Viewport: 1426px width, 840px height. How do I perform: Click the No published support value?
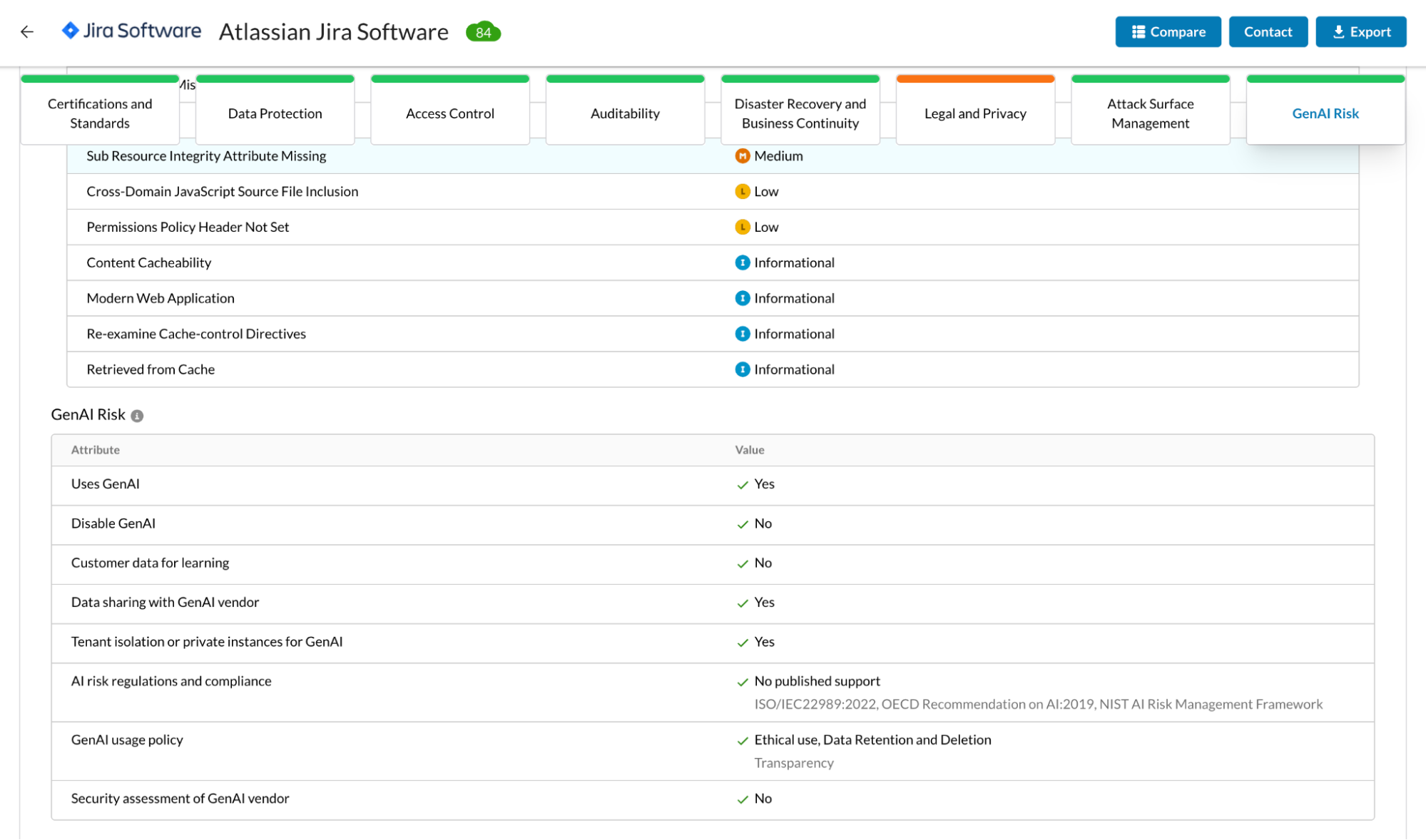[818, 682]
